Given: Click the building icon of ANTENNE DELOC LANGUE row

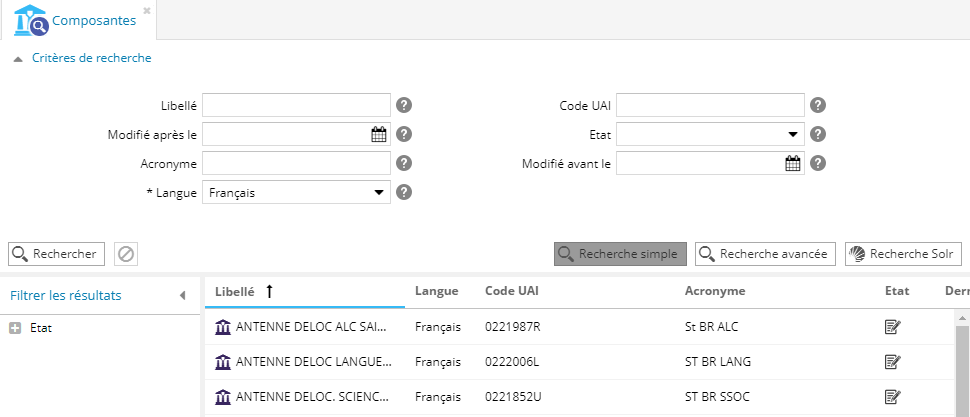Looking at the screenshot, I should click(222, 362).
